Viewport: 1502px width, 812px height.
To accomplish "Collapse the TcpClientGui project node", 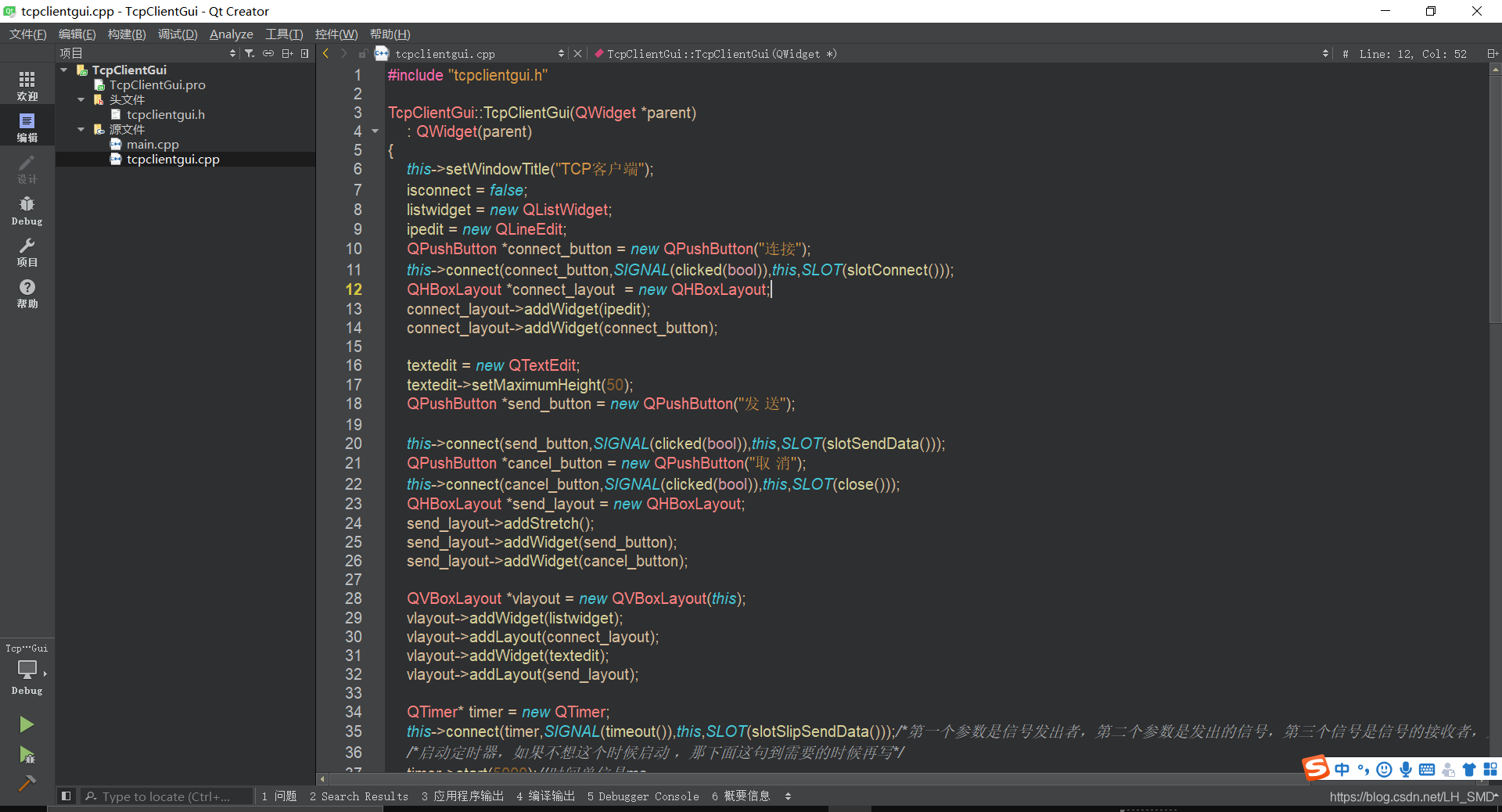I will point(64,70).
